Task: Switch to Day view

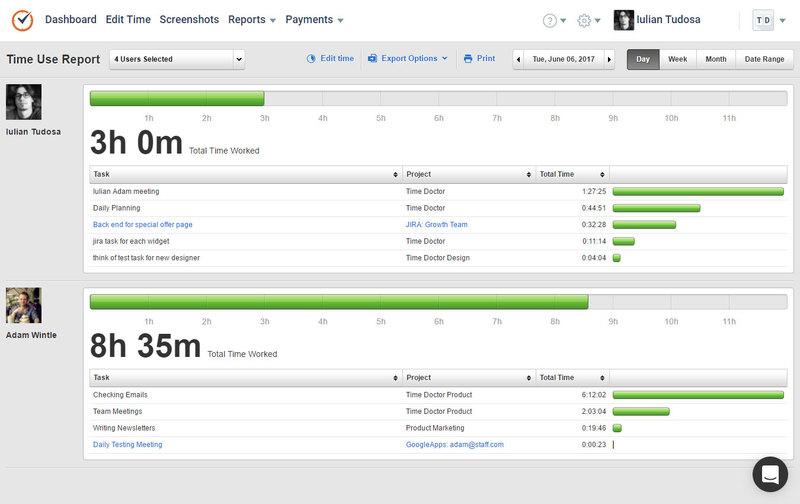Action: click(643, 59)
